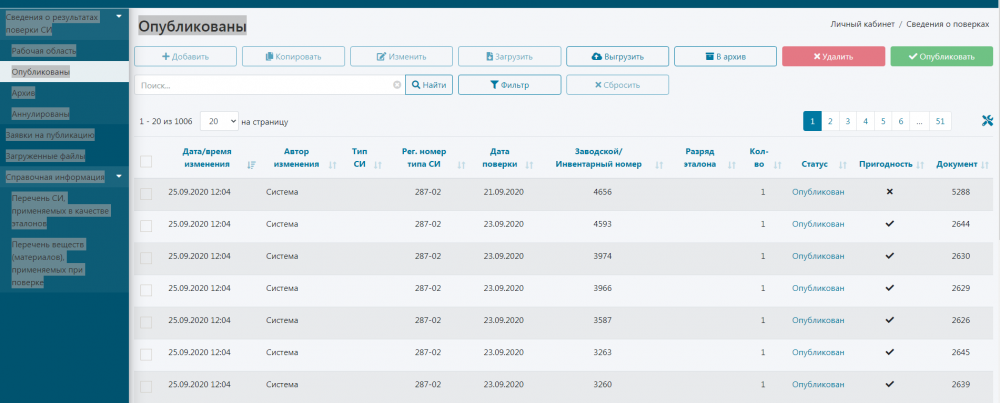Open Архив in the sidebar
This screenshot has width=1000, height=403.
click(24, 92)
